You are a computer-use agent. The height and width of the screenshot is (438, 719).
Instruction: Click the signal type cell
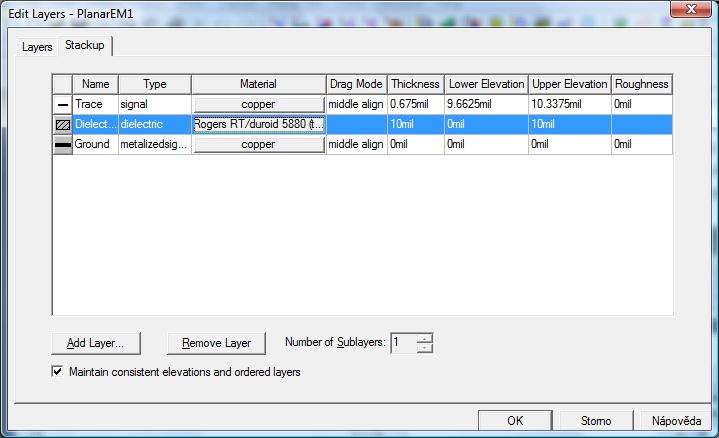(x=155, y=105)
